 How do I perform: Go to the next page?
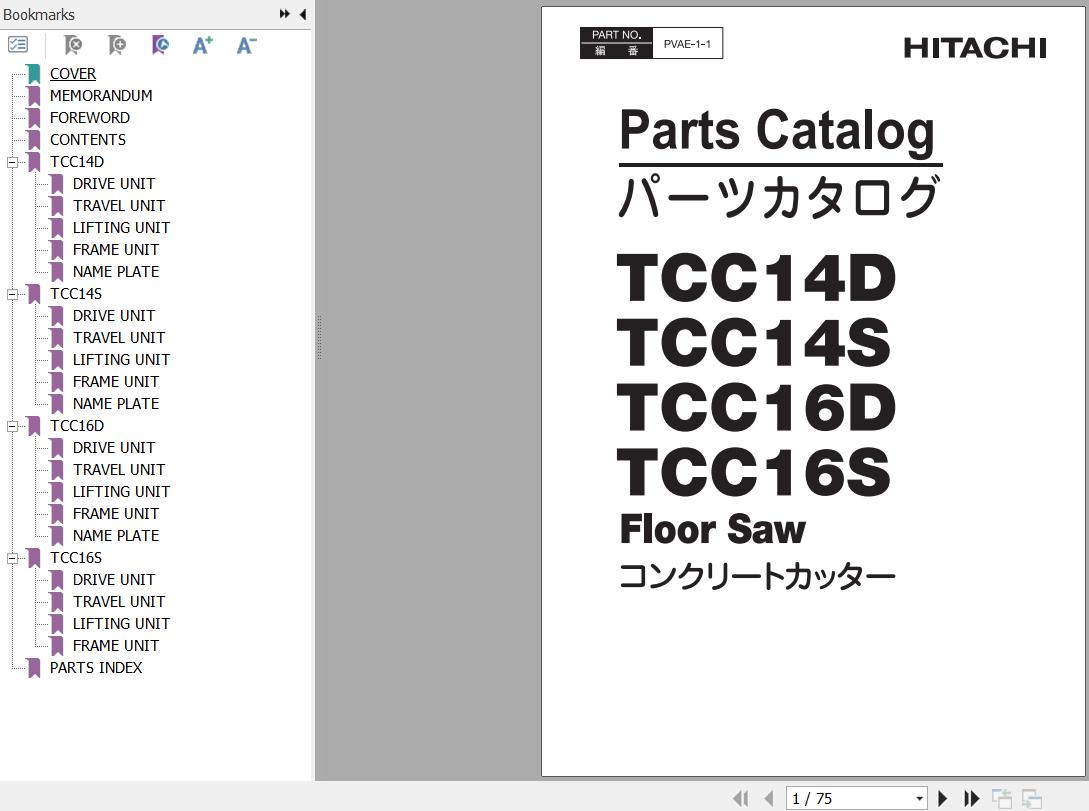click(x=942, y=799)
